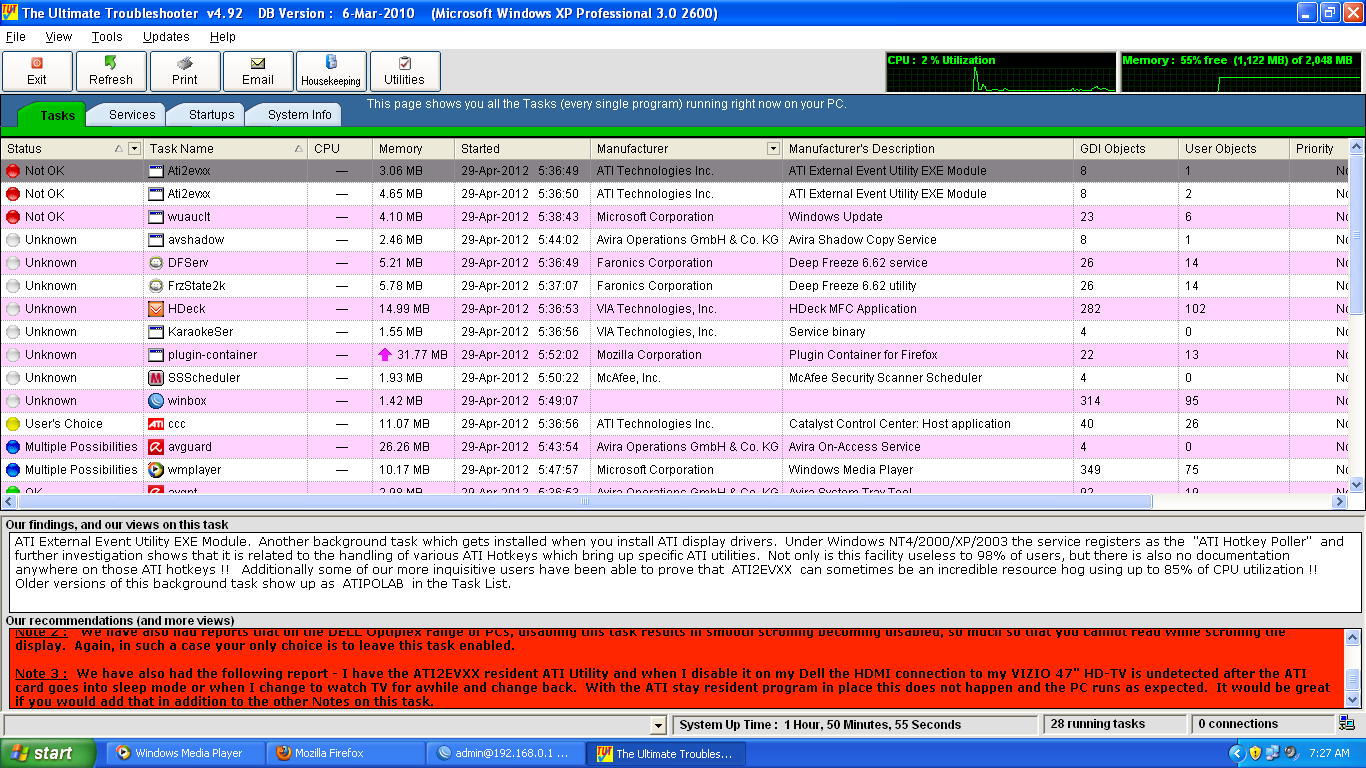Click the Memory usage graph
Screen dimensions: 1366x768
[1241, 73]
